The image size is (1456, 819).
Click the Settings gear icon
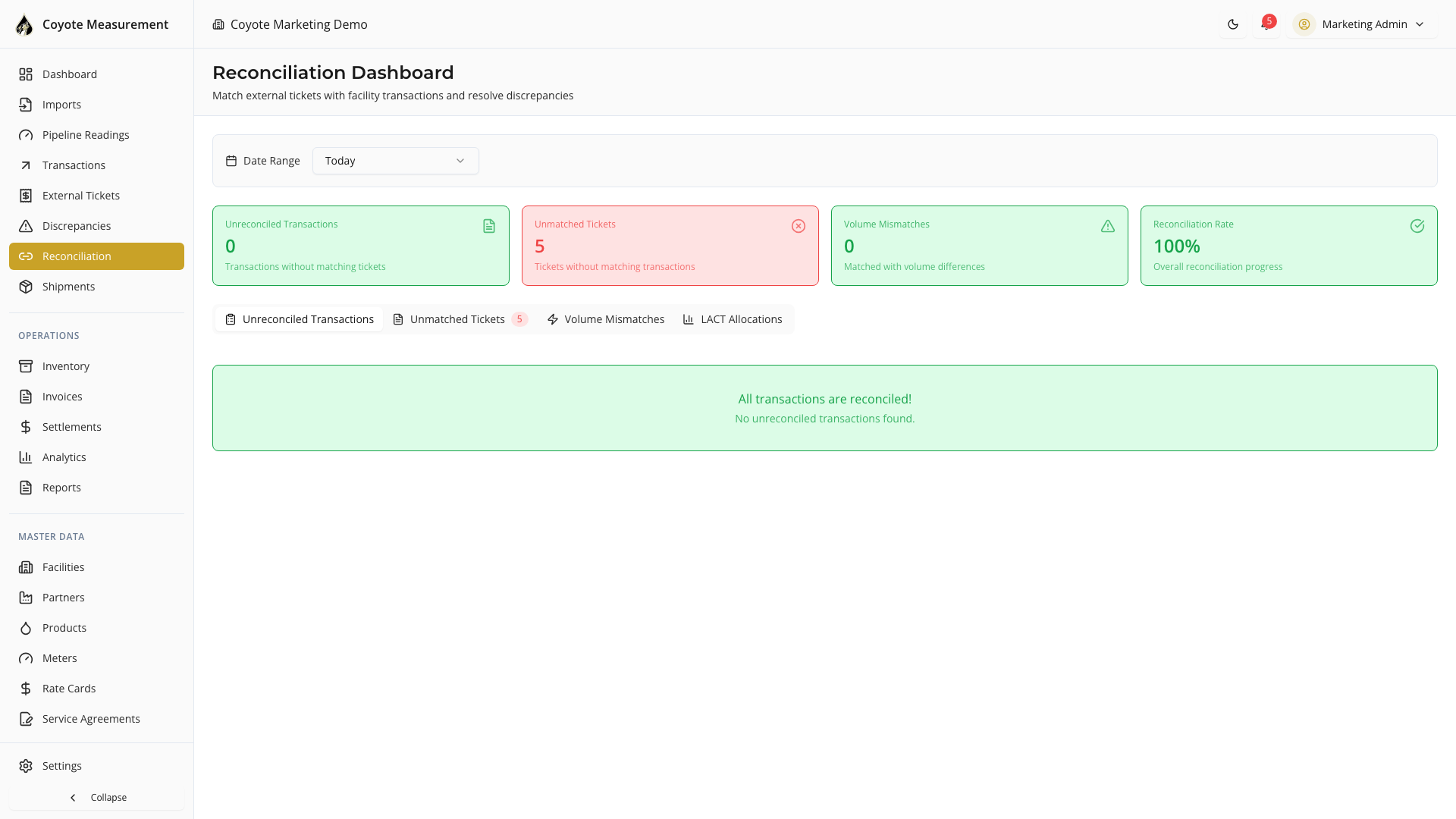[26, 766]
